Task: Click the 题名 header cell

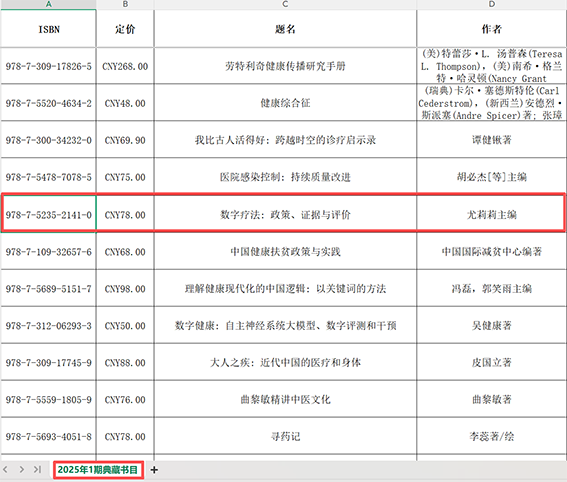Action: (x=285, y=29)
